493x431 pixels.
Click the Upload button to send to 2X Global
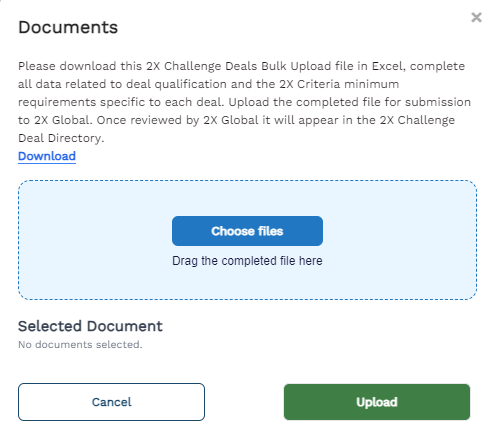pyautogui.click(x=377, y=402)
